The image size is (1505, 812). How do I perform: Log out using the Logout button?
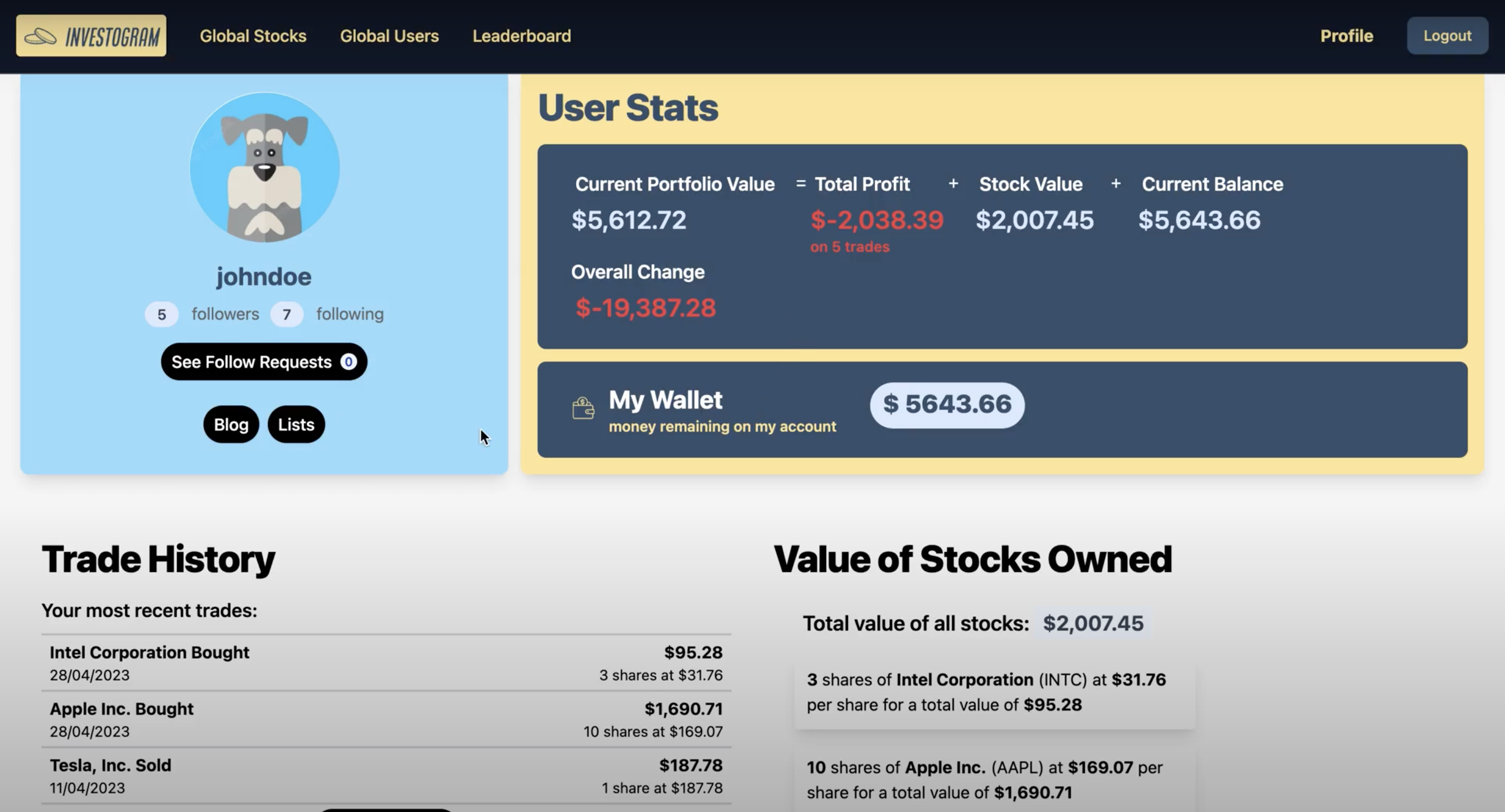click(1447, 36)
